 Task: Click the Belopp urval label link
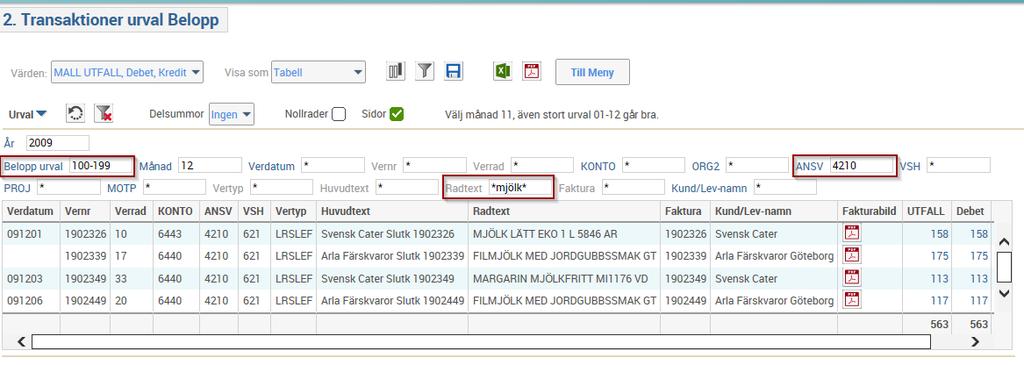[x=33, y=167]
